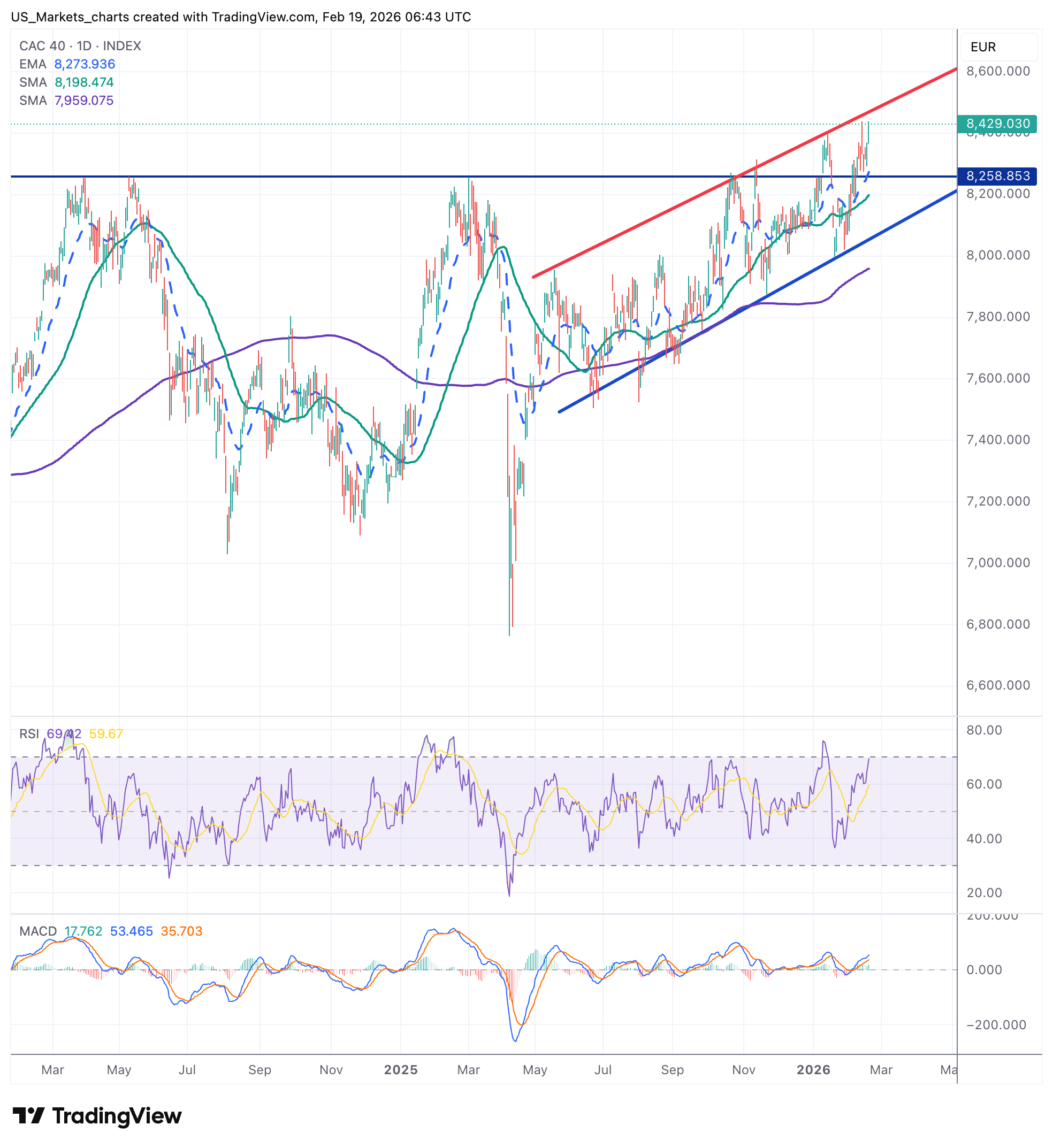Image resolution: width=1053 pixels, height=1148 pixels.
Task: Click the TradingView logo icon
Action: (x=28, y=1115)
